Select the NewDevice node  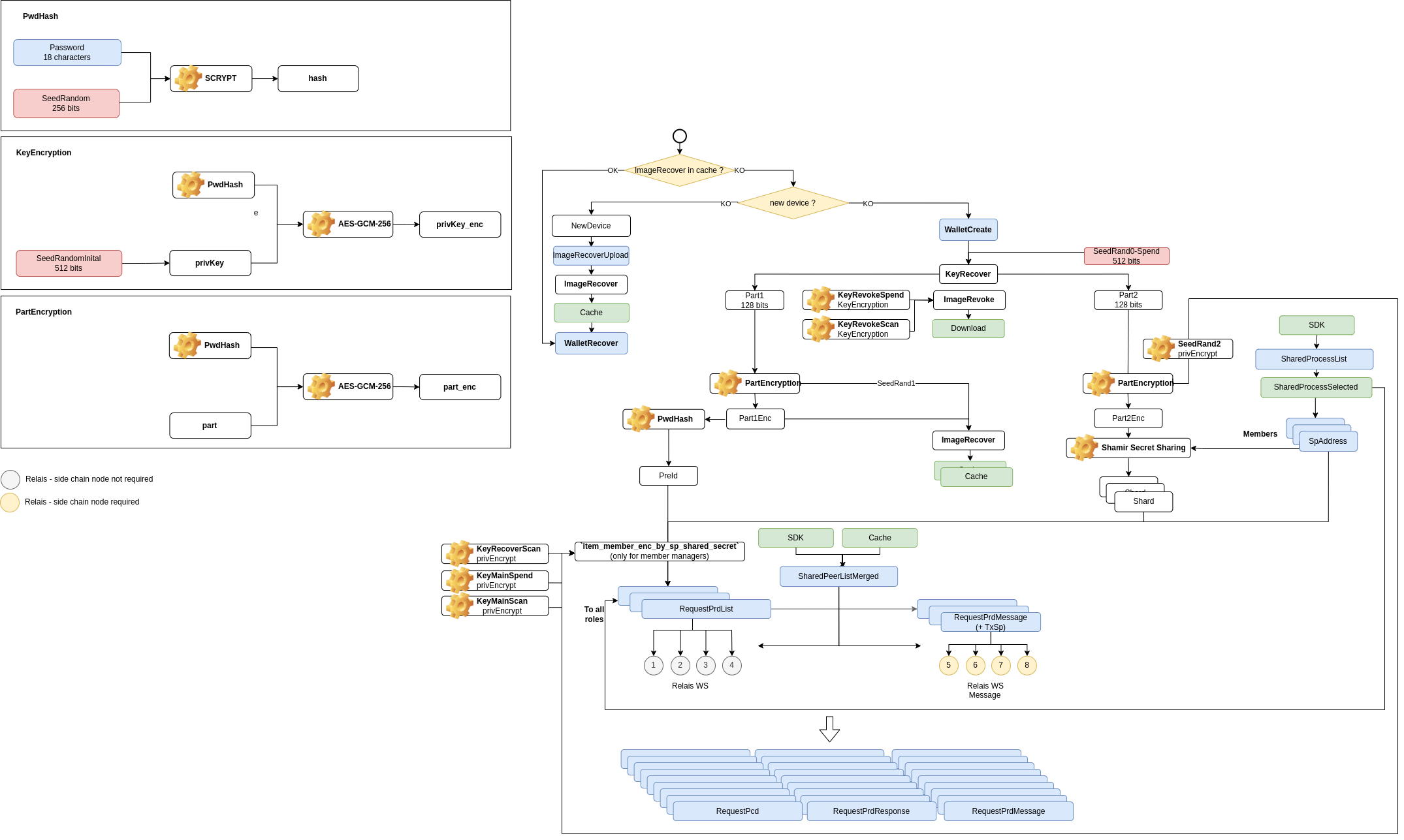[591, 226]
